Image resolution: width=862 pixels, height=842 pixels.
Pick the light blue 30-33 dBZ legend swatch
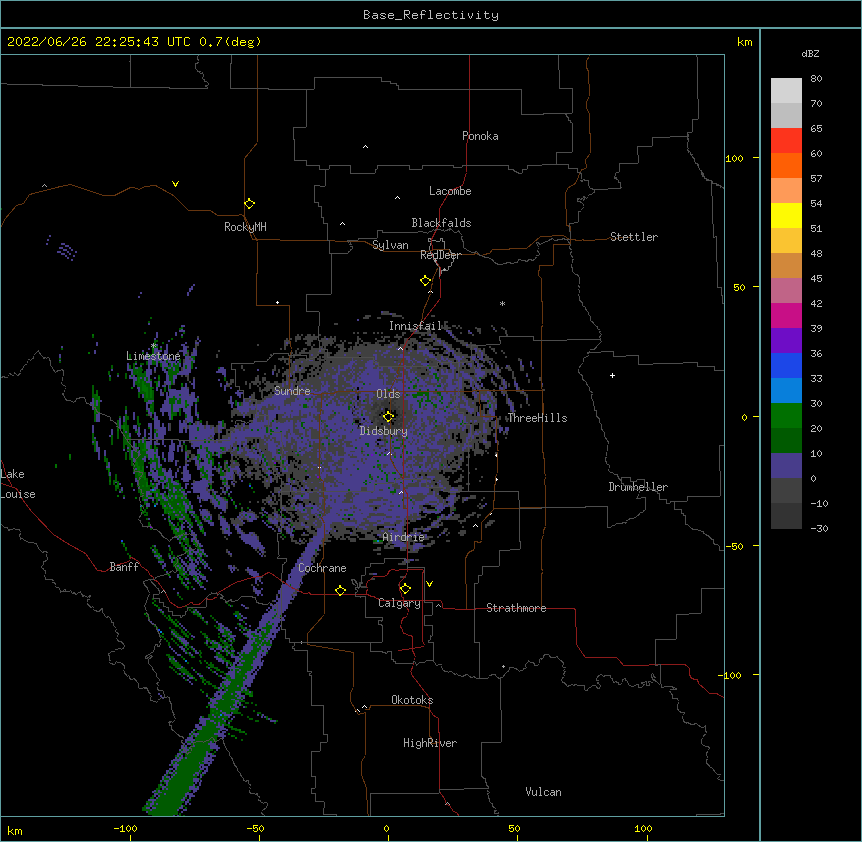click(786, 391)
